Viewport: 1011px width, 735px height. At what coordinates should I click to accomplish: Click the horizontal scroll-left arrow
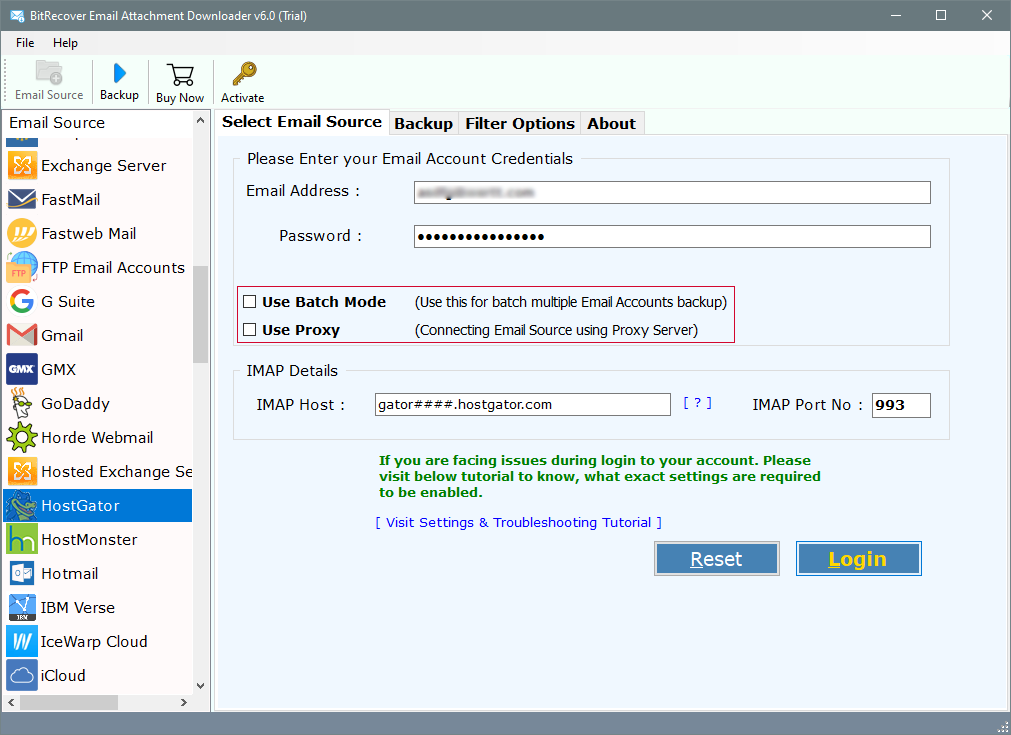(11, 702)
